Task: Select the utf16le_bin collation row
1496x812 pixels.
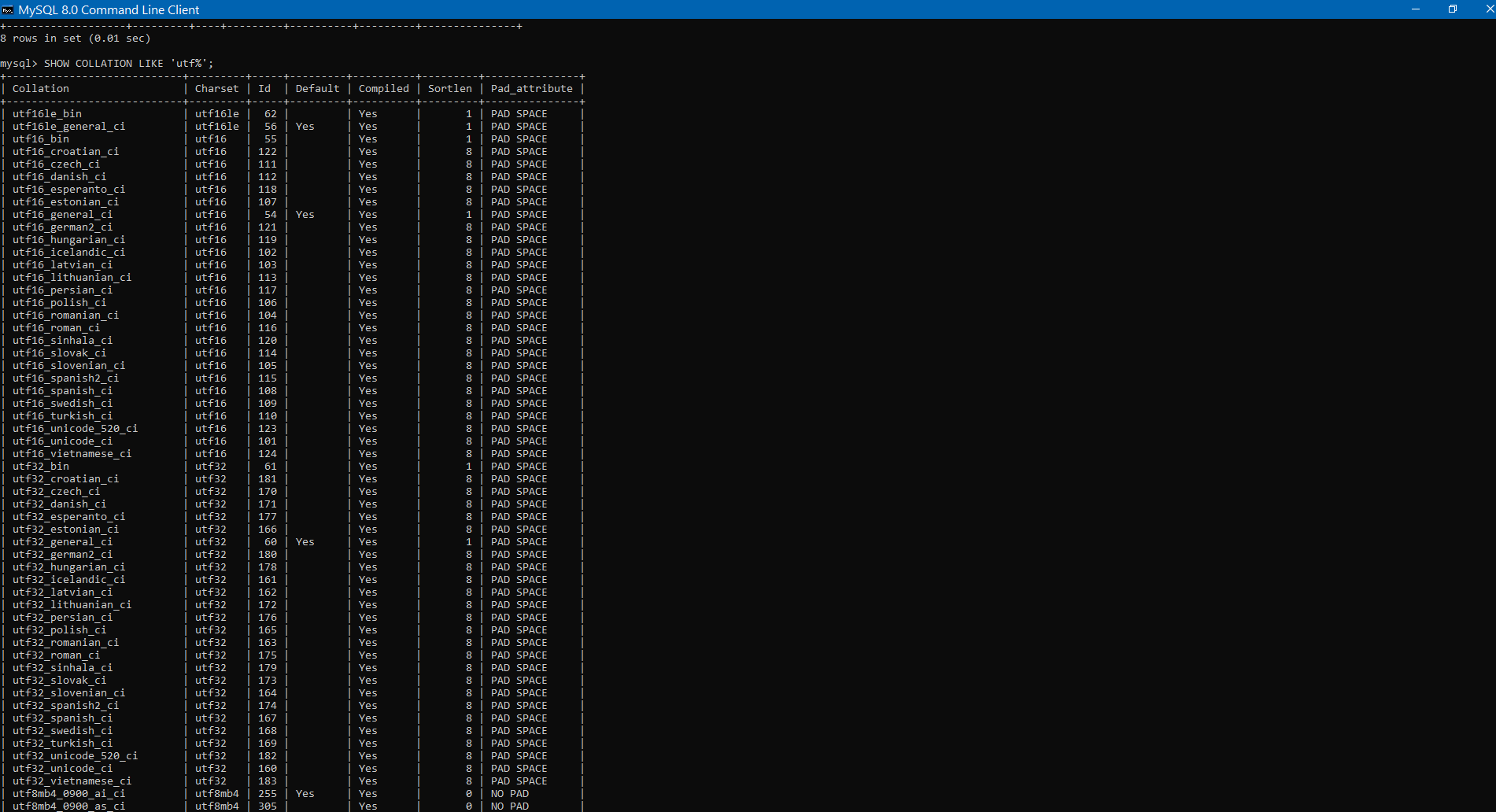Action: click(x=47, y=113)
